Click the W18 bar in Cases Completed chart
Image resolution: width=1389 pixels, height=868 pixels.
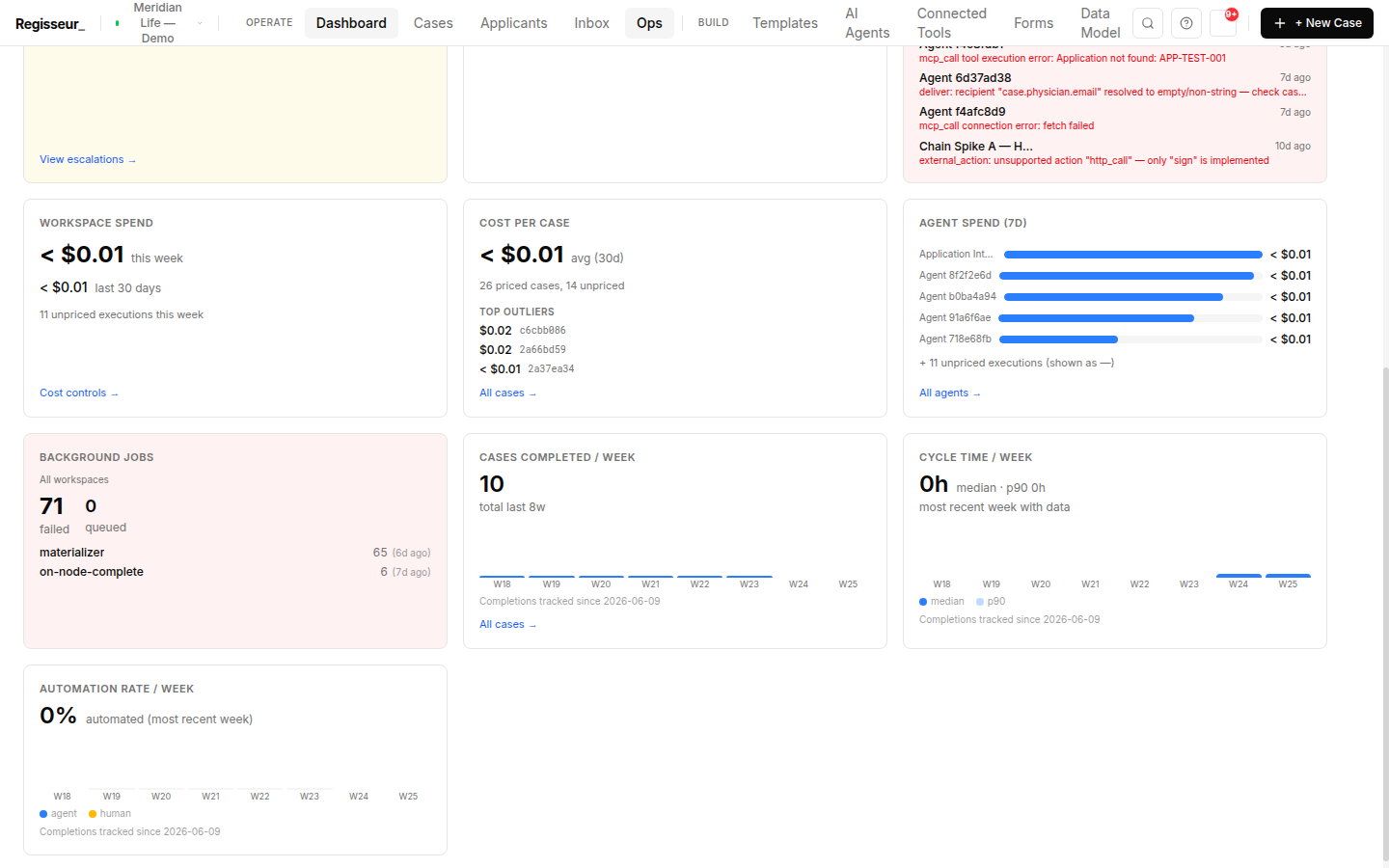502,577
